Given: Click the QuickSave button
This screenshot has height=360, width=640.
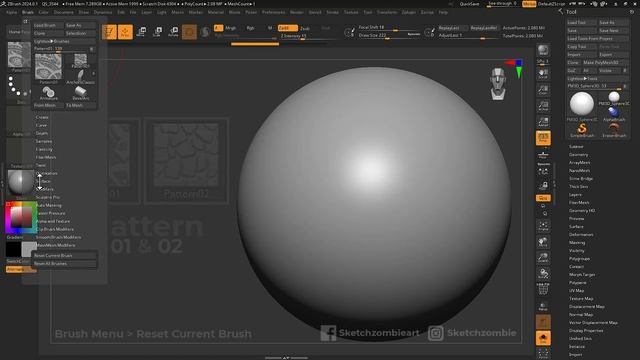Looking at the screenshot, I should (469, 4).
